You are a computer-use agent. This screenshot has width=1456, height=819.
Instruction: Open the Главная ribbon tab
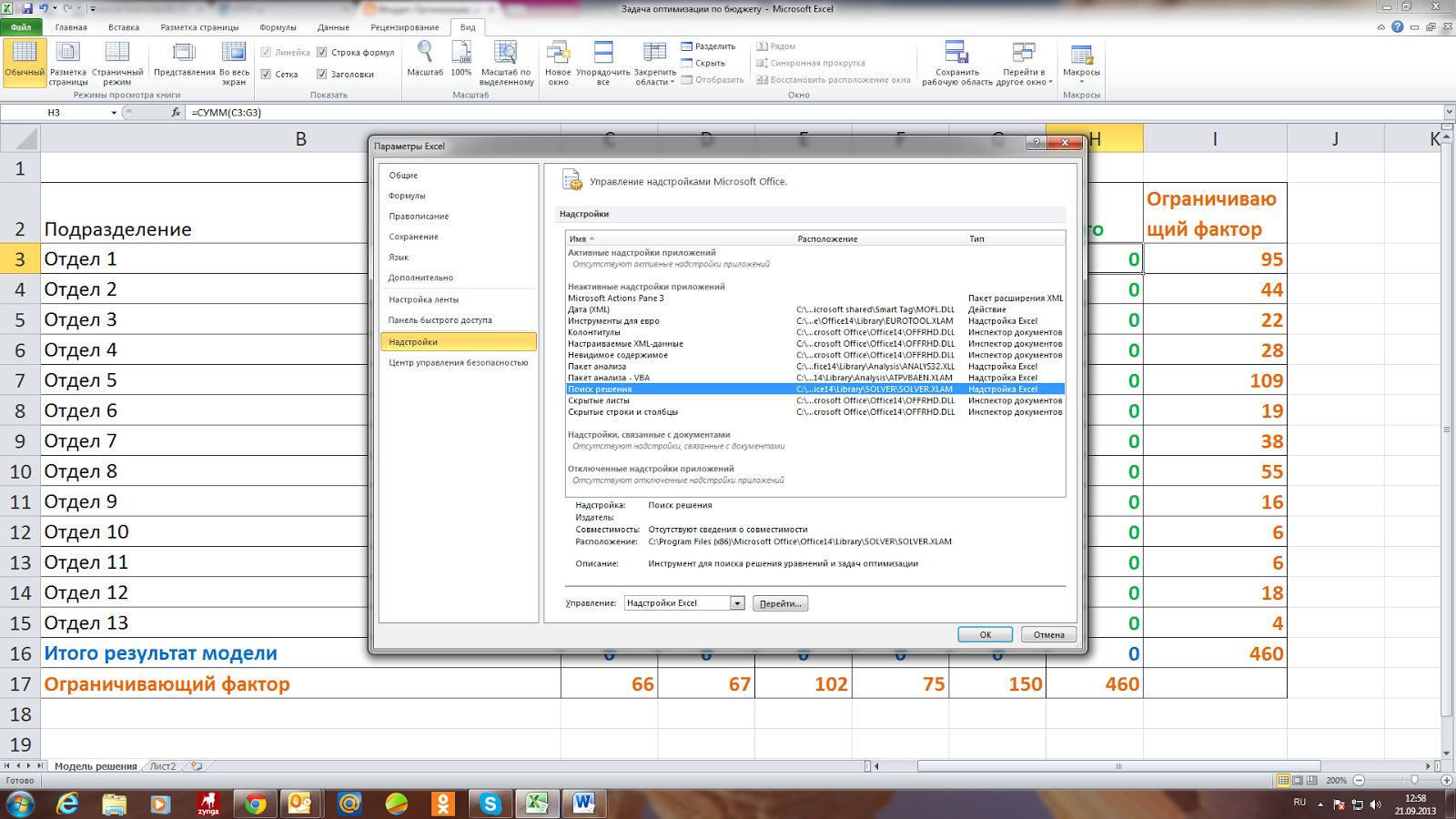pos(71,27)
